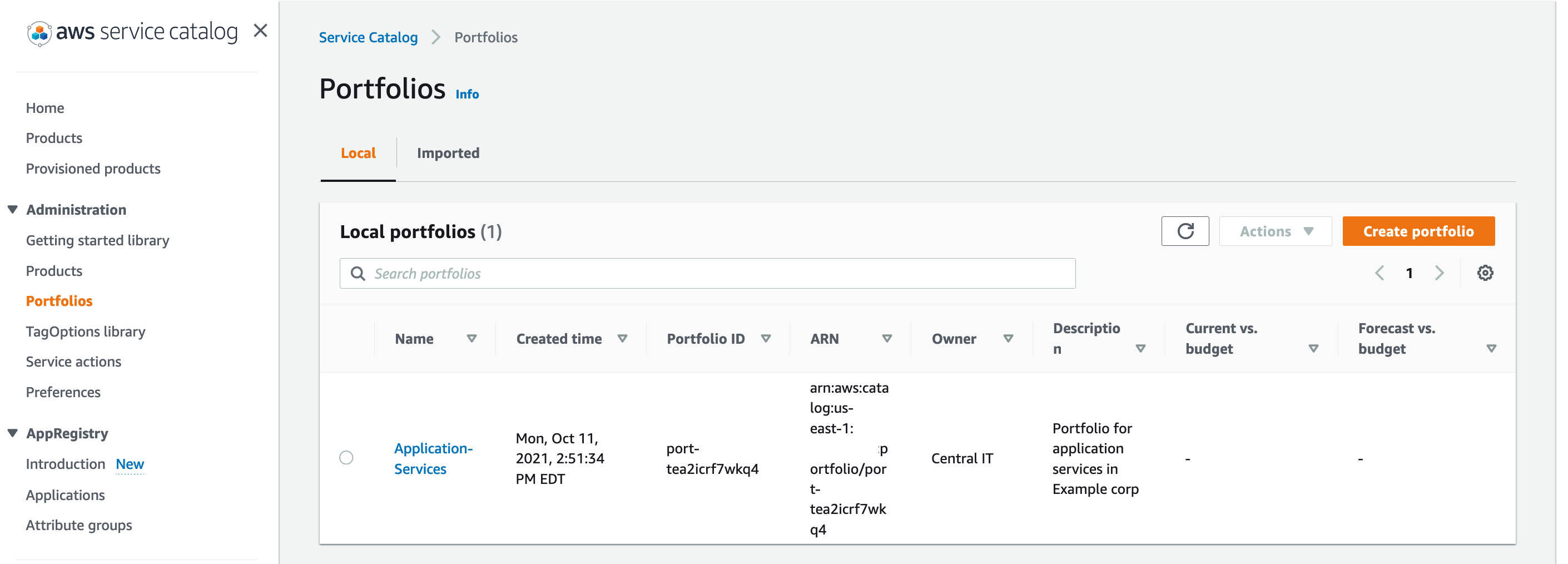Click the Created time column header

click(x=559, y=339)
